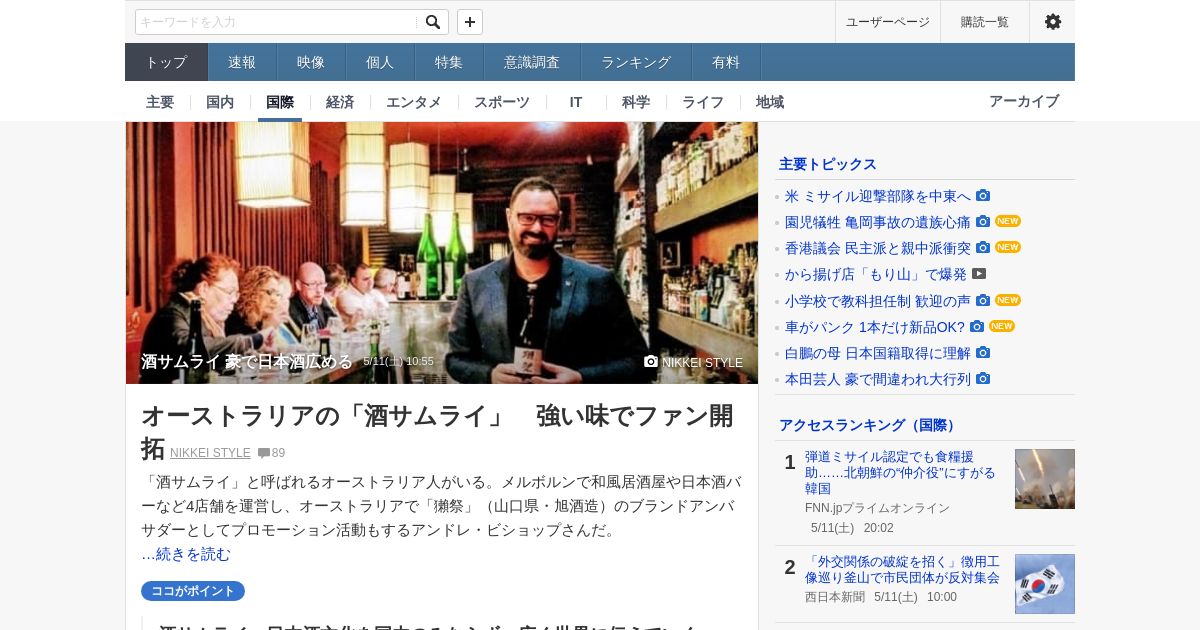Click Korean flag thumbnail of ranking 2
Viewport: 1200px width, 630px height.
pos(1045,584)
